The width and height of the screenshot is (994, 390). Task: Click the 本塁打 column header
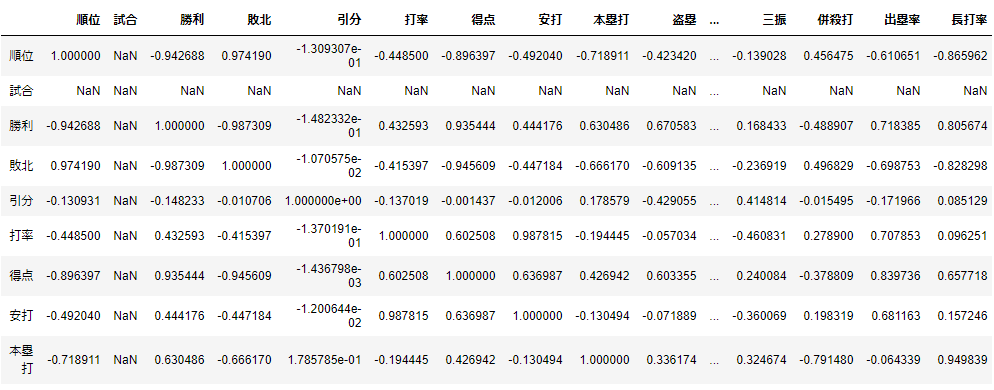click(610, 20)
